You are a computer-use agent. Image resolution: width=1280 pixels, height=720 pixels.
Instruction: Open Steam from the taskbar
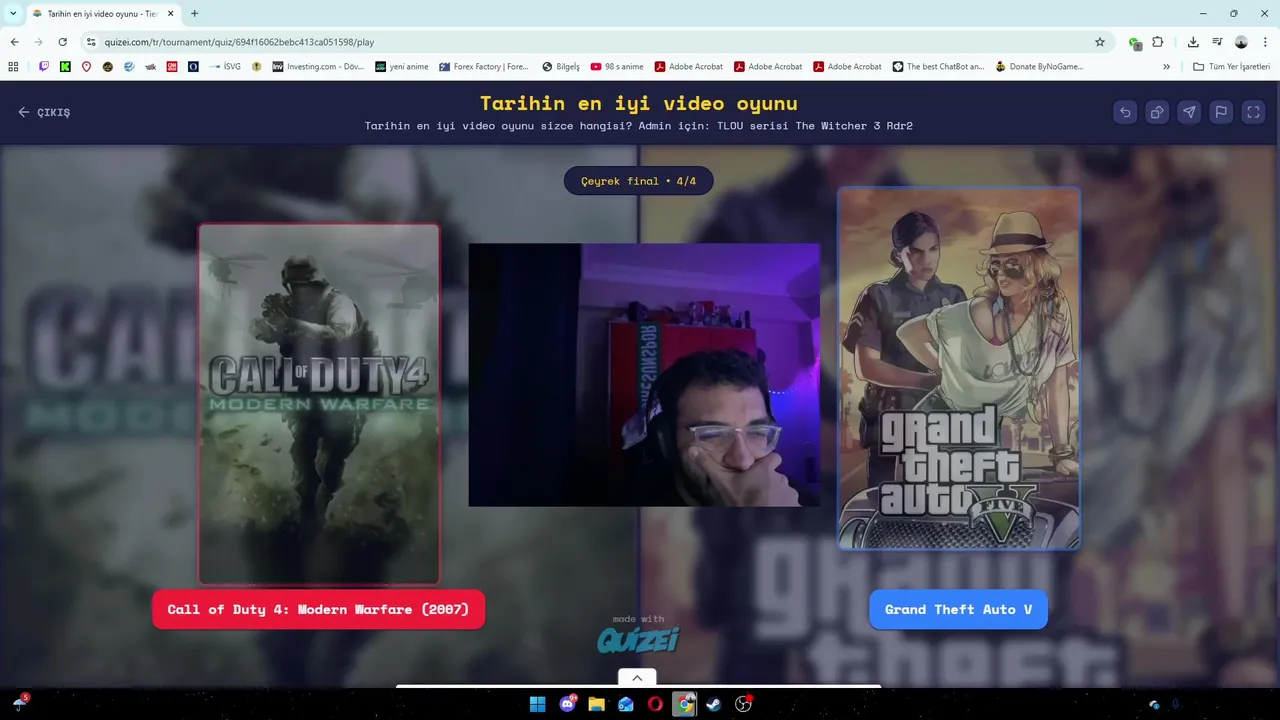pos(714,704)
